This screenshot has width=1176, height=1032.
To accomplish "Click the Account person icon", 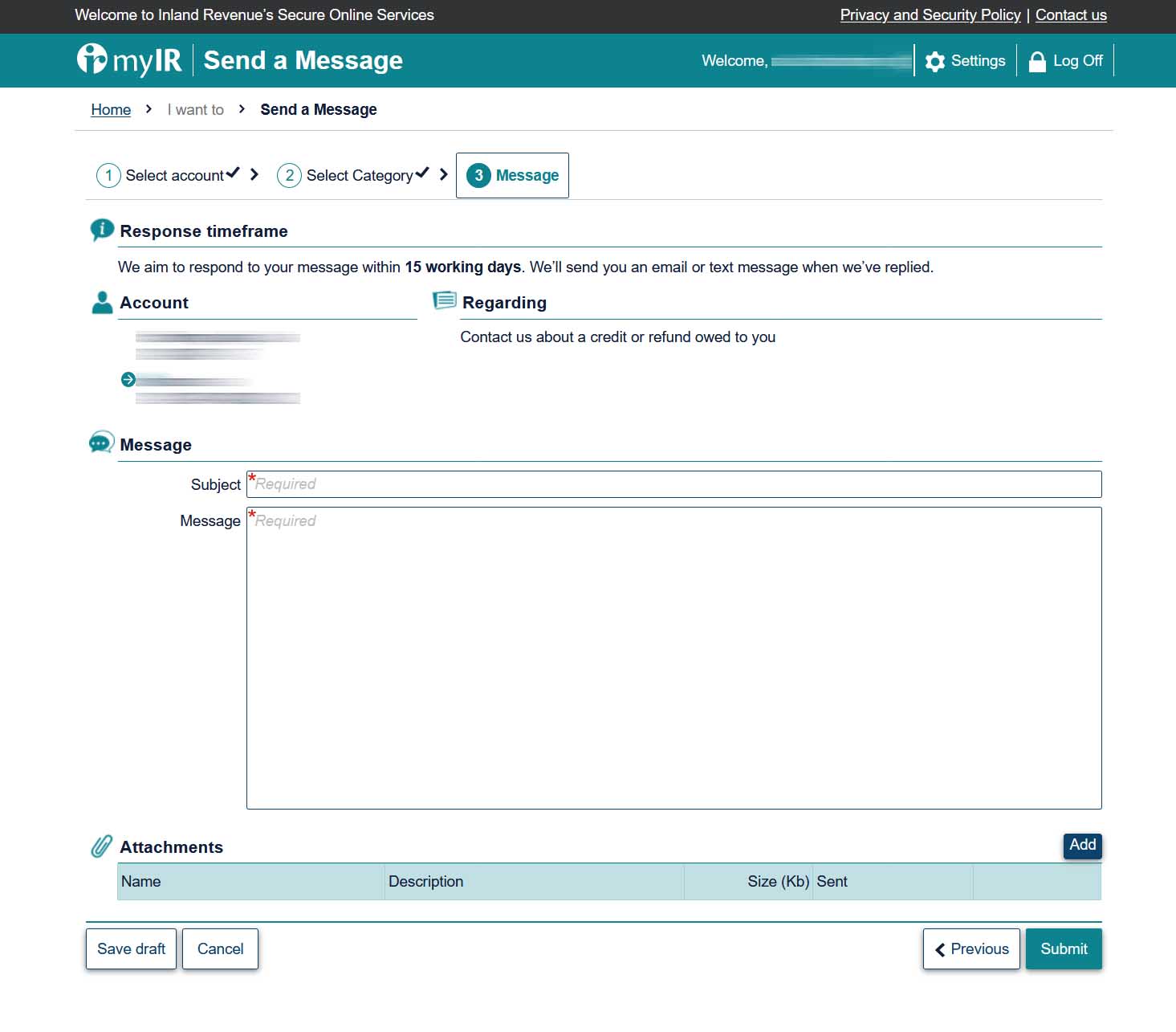I will pyautogui.click(x=102, y=302).
